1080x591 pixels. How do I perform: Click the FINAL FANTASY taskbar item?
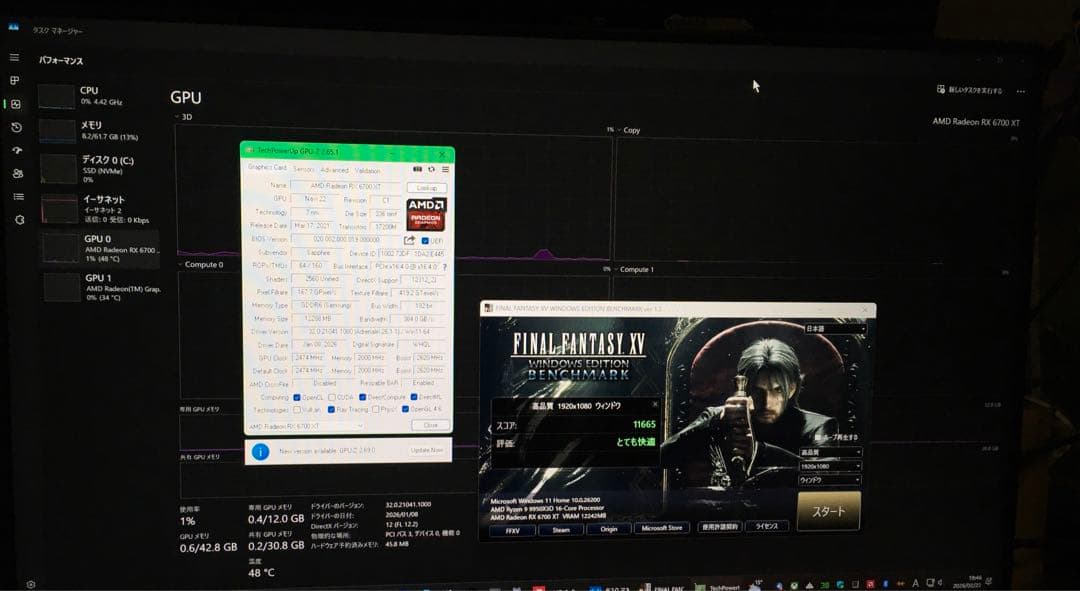(663, 587)
